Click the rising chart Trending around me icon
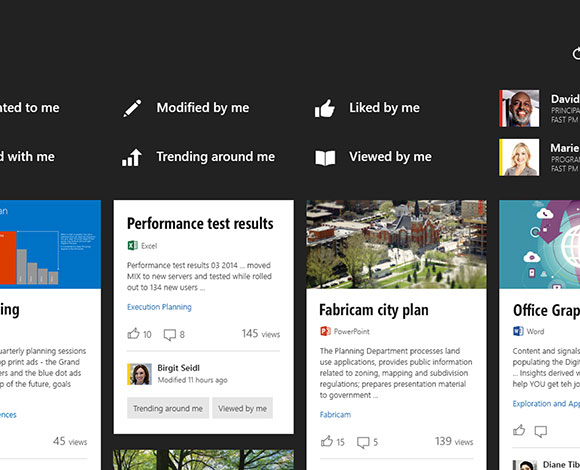The image size is (580, 470). [x=132, y=157]
